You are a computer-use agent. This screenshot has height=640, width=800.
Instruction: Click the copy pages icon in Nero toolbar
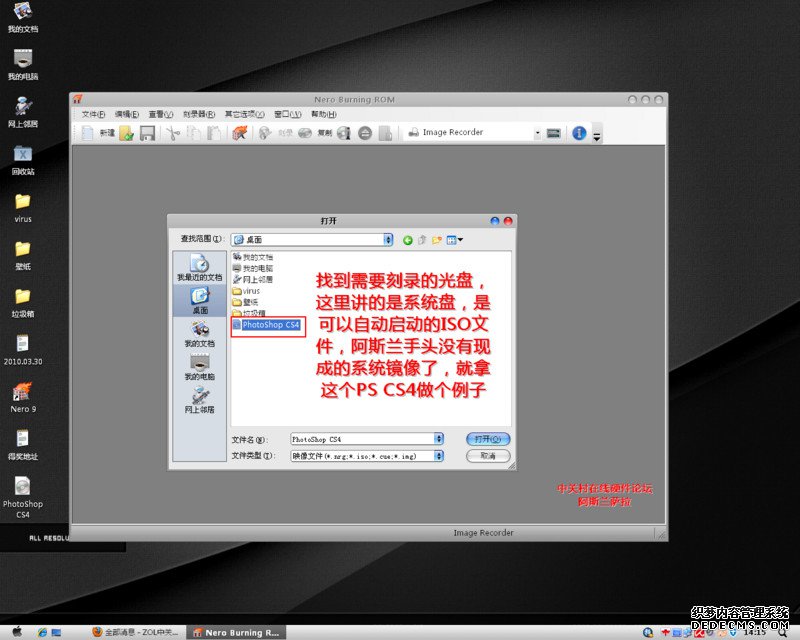tap(194, 133)
